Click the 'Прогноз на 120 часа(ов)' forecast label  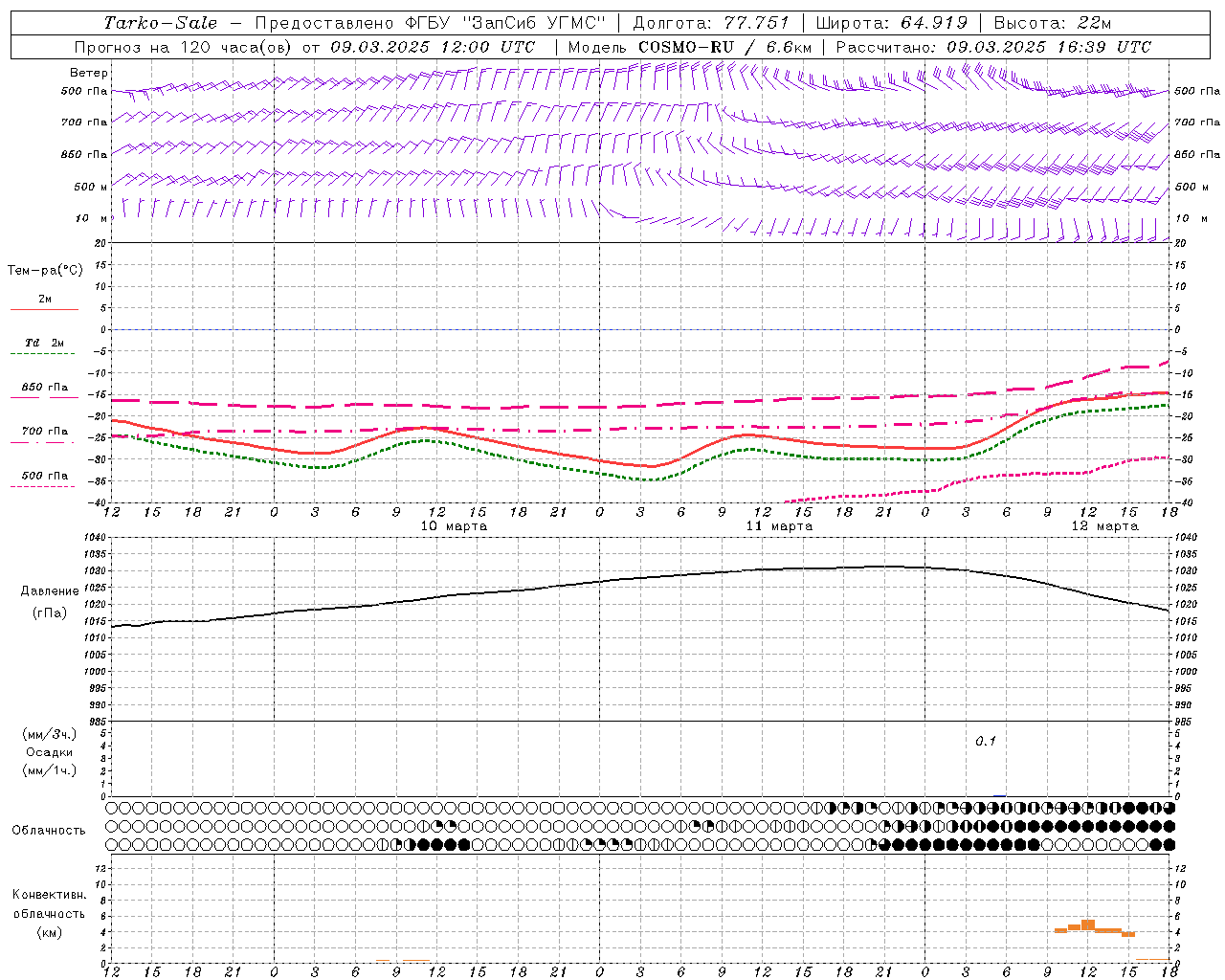point(184,47)
